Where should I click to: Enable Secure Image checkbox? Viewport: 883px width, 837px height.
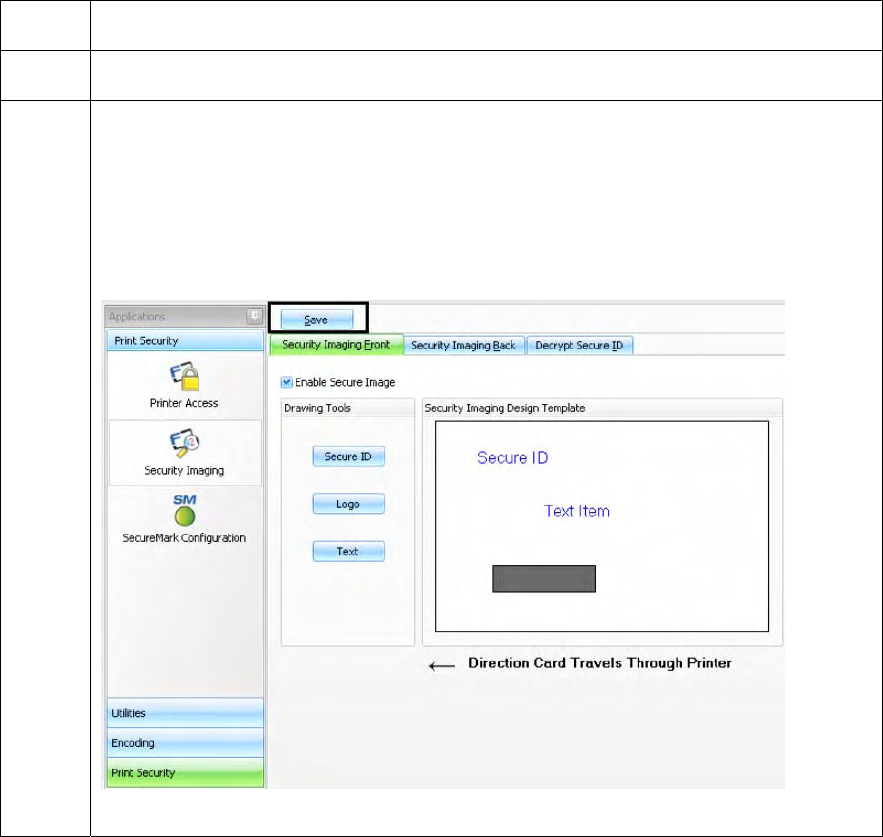click(x=287, y=382)
